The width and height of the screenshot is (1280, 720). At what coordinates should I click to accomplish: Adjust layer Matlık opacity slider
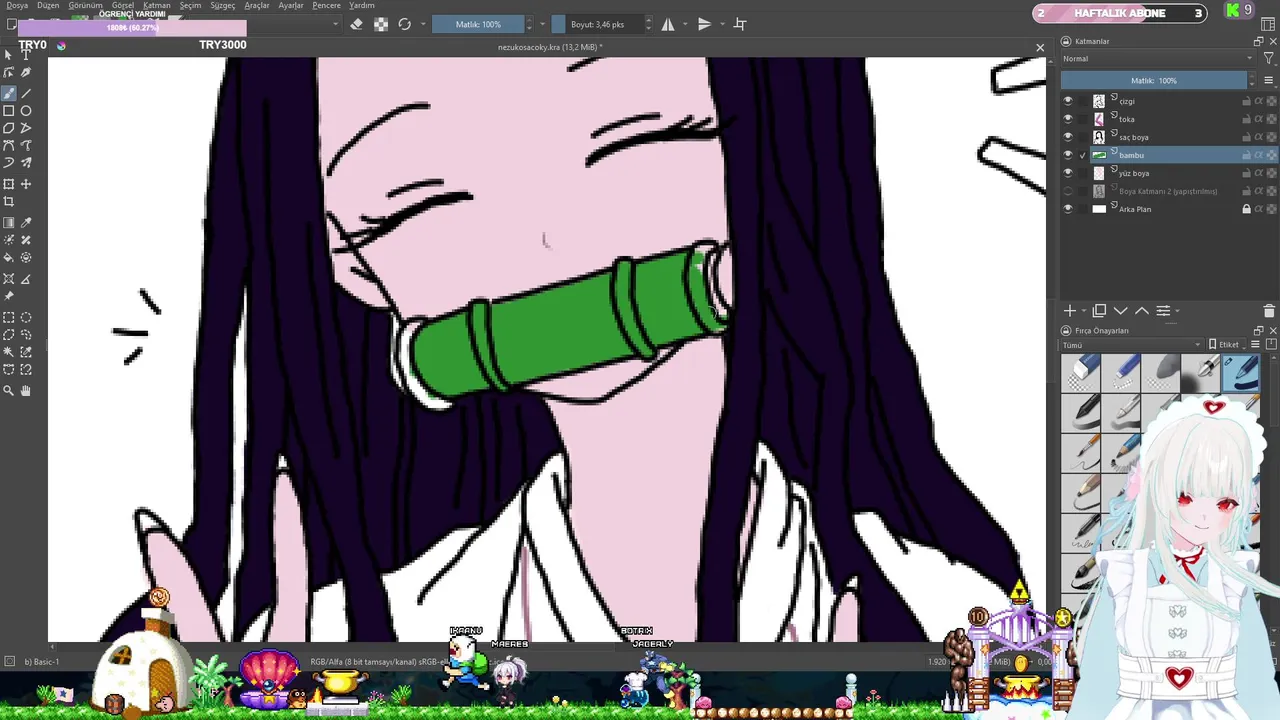point(1153,80)
